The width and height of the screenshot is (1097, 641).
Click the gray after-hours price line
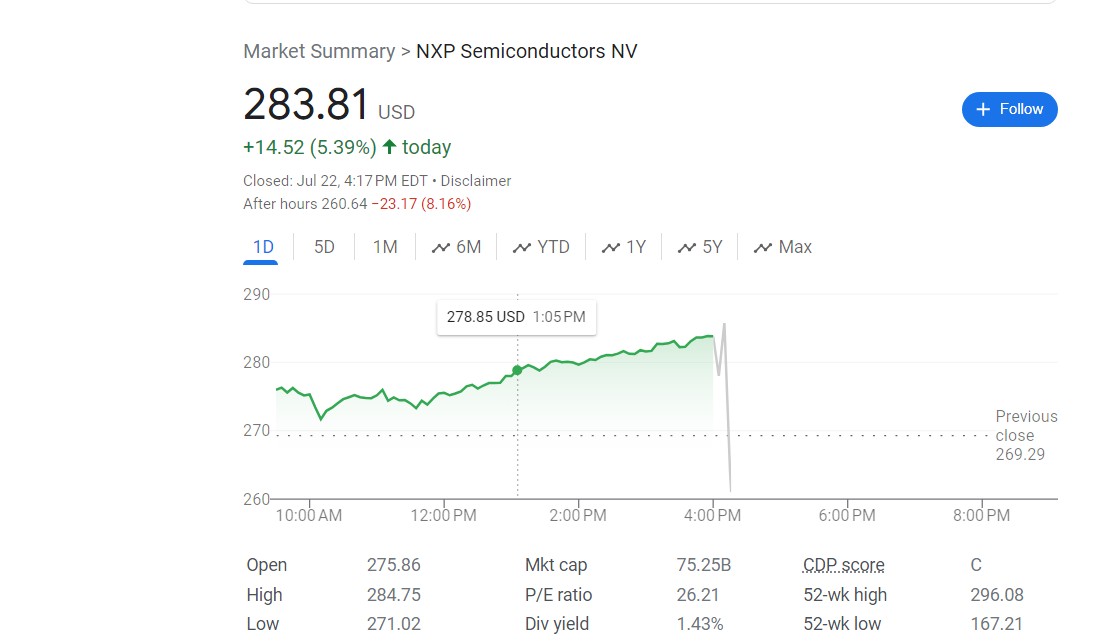(728, 420)
